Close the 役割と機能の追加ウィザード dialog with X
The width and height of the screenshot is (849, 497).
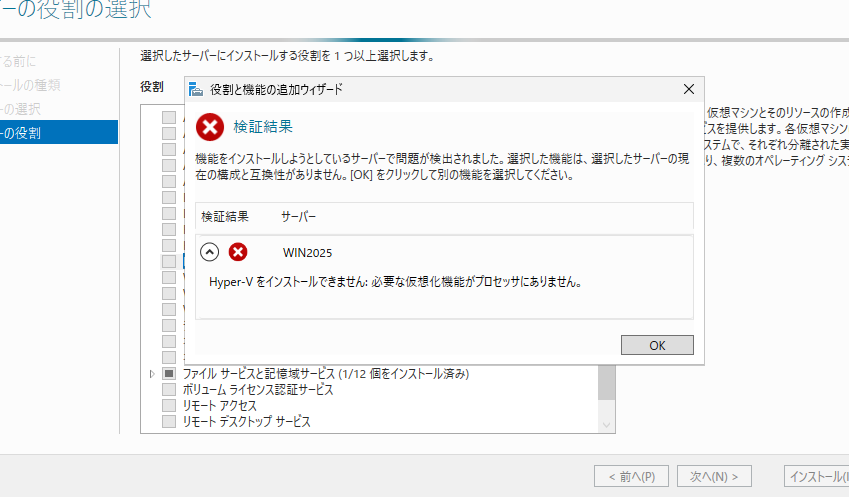coord(688,89)
